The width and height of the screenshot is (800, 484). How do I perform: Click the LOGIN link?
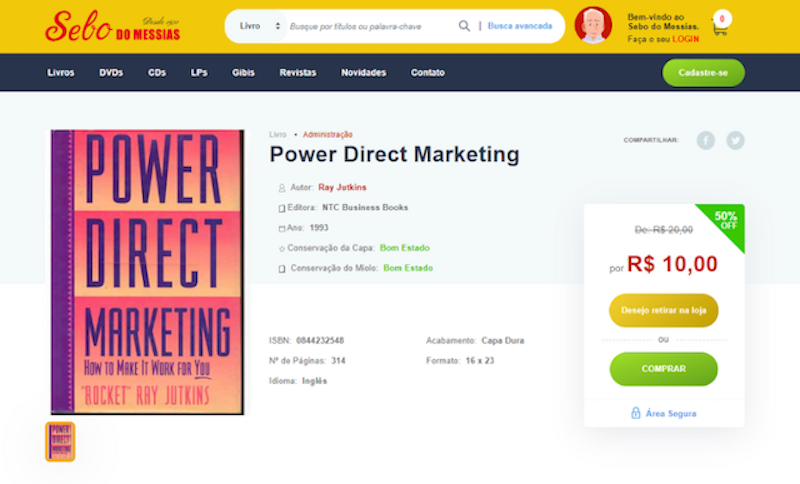pyautogui.click(x=685, y=39)
